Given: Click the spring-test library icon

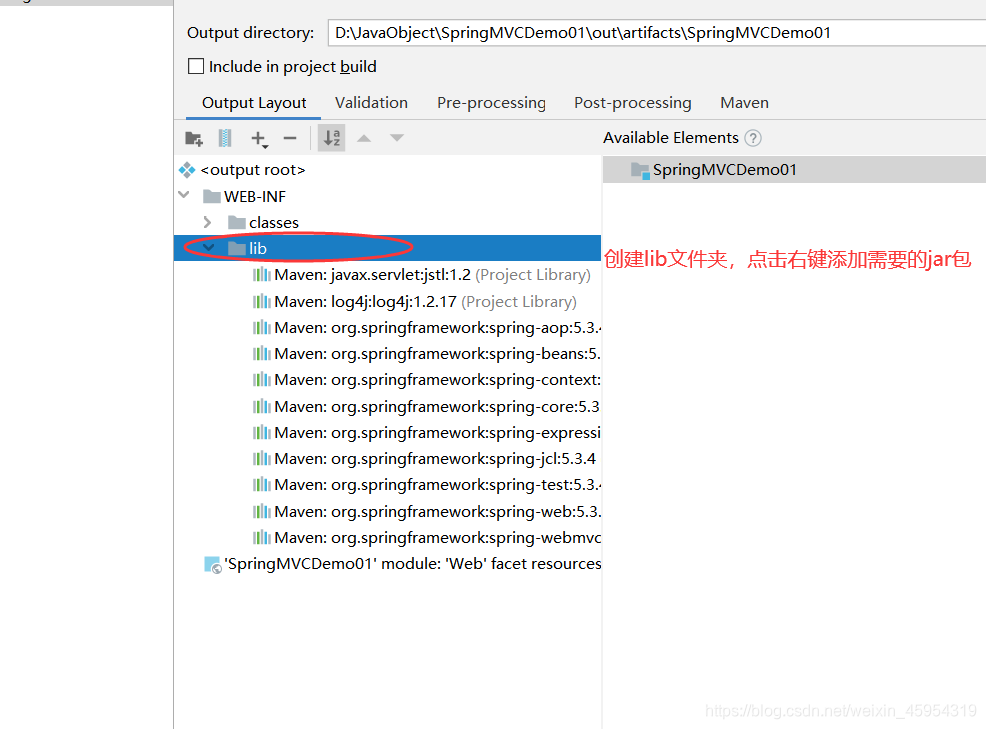Looking at the screenshot, I should pyautogui.click(x=262, y=485).
